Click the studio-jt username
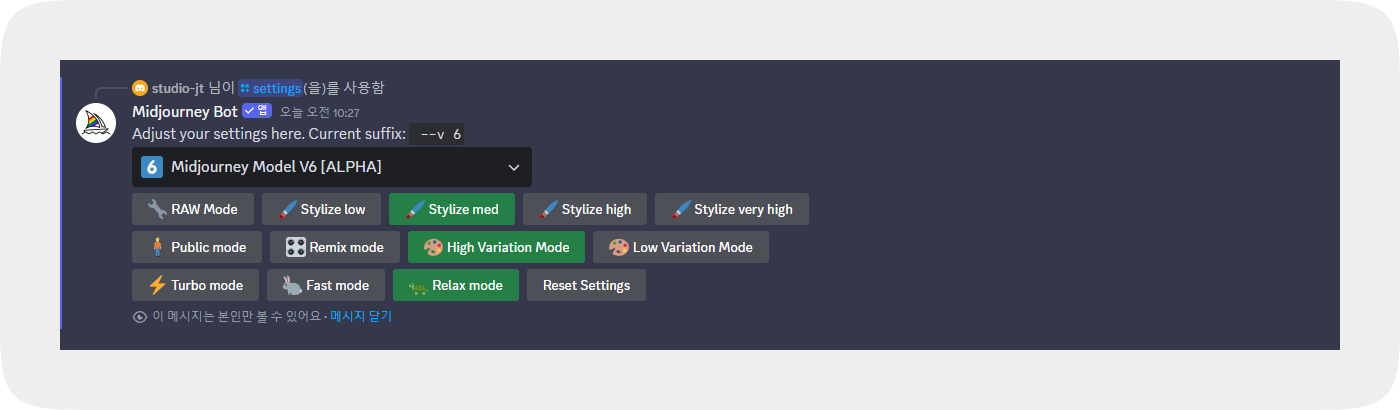Screen dimensions: 1400x410 click(x=178, y=88)
